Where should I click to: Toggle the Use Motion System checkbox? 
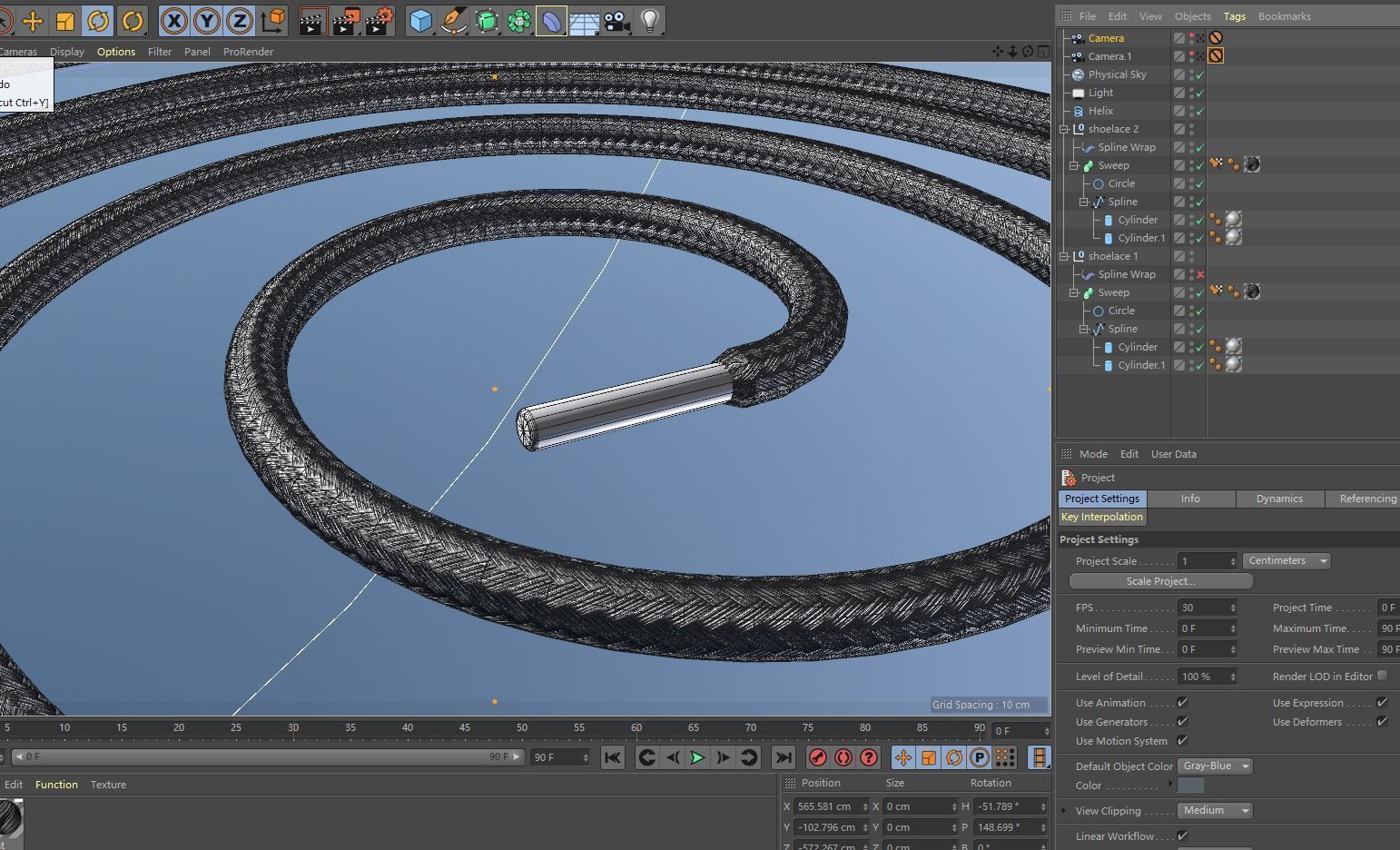1182,741
